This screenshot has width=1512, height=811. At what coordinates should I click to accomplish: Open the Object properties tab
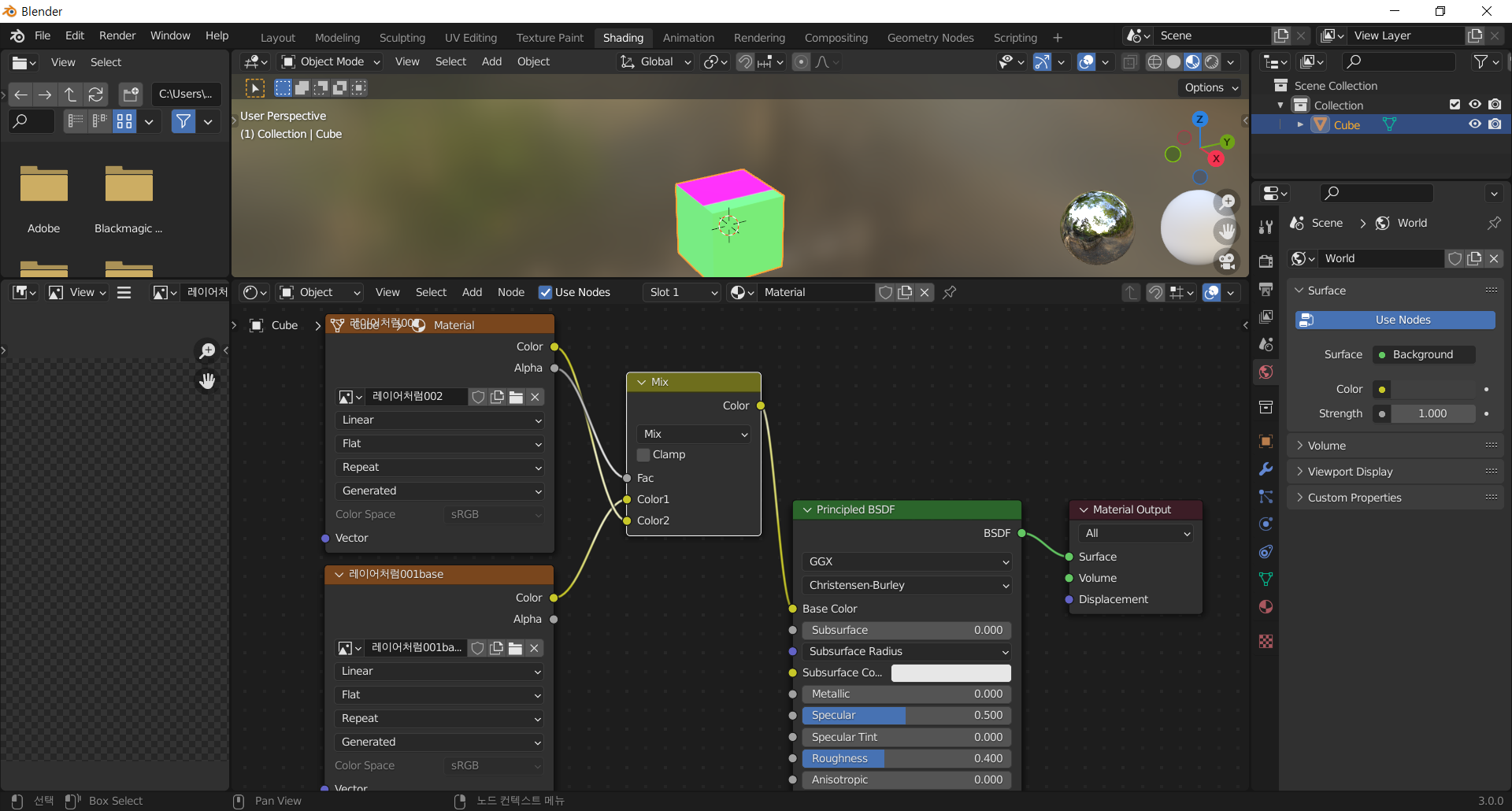(x=1266, y=441)
